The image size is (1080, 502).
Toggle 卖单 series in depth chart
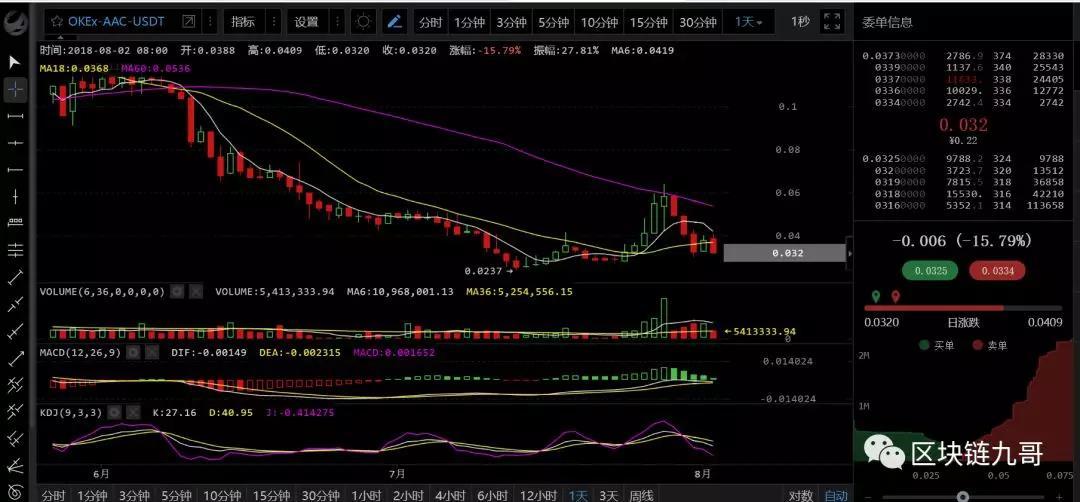(x=989, y=346)
